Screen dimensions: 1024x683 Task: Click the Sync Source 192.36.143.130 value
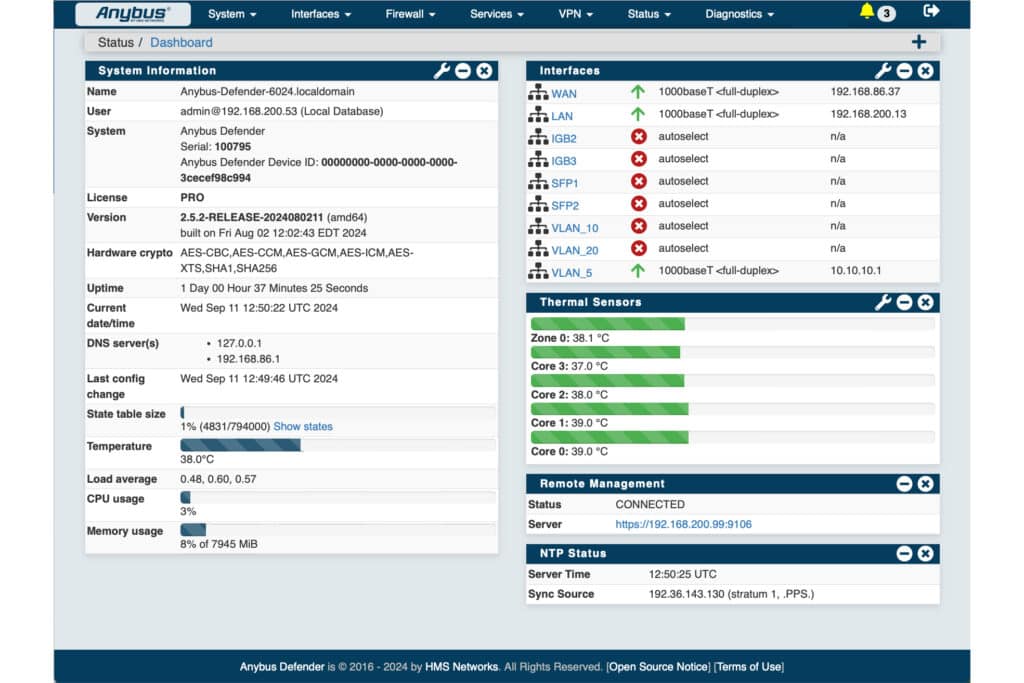point(731,594)
